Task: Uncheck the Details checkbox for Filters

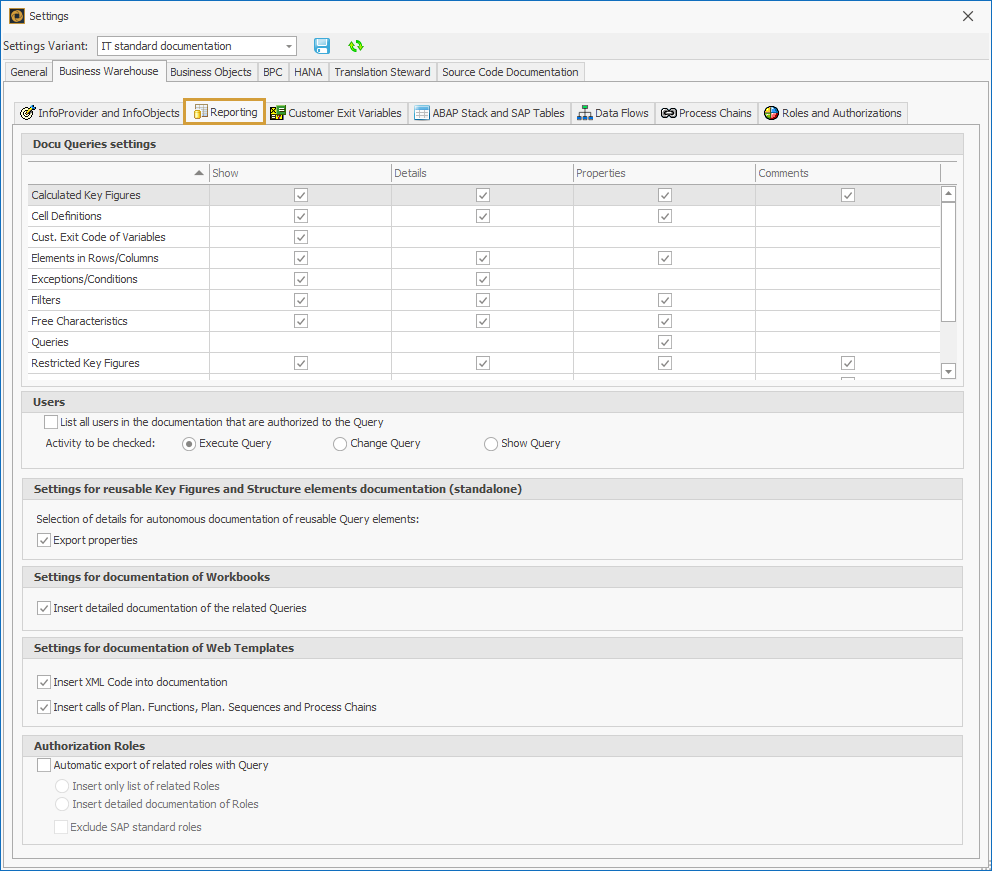Action: click(483, 299)
